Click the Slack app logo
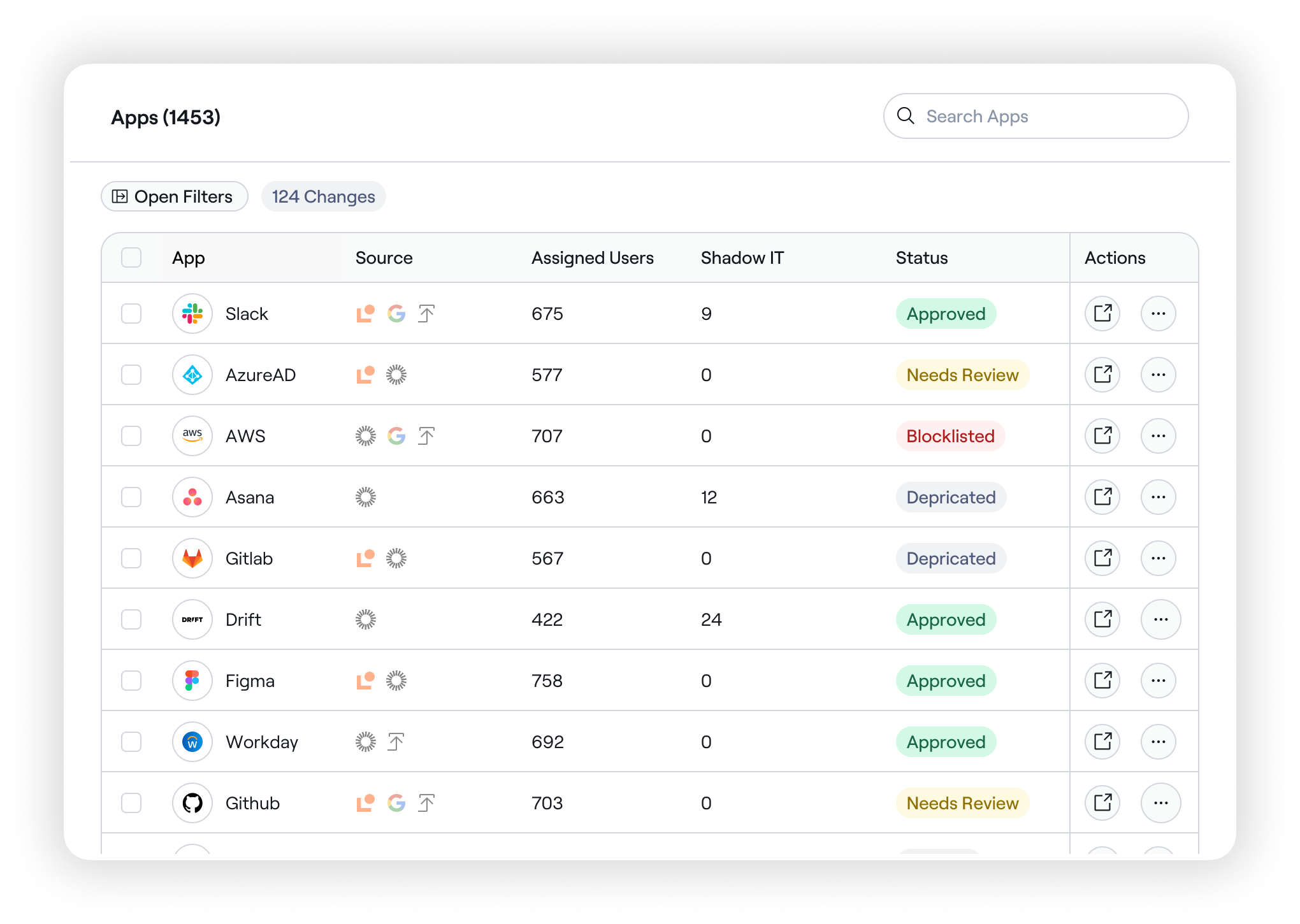 pyautogui.click(x=192, y=314)
